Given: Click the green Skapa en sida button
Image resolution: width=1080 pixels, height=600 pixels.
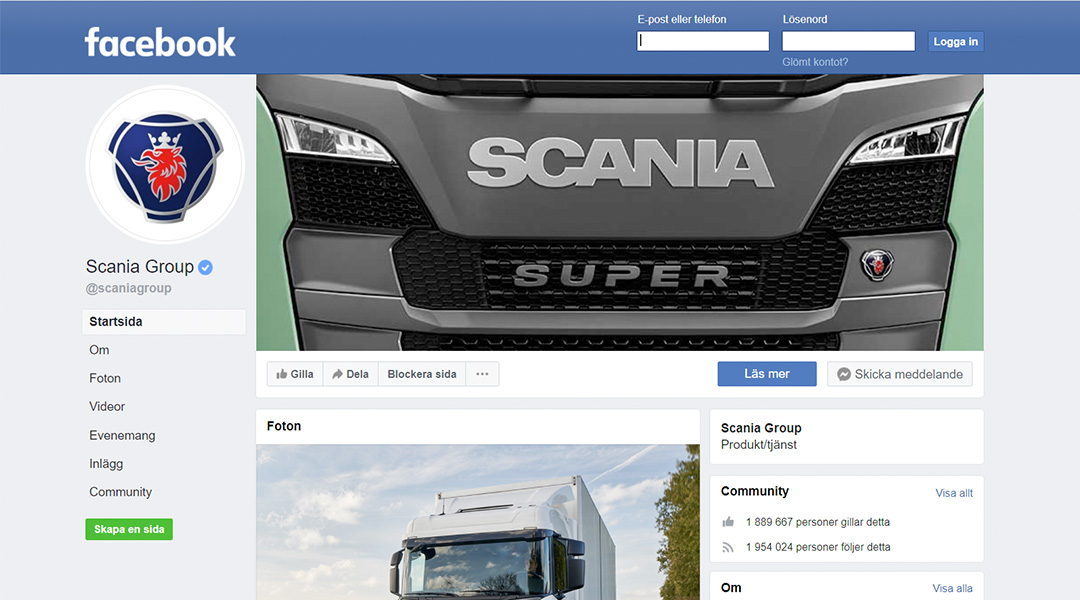Looking at the screenshot, I should (x=129, y=529).
